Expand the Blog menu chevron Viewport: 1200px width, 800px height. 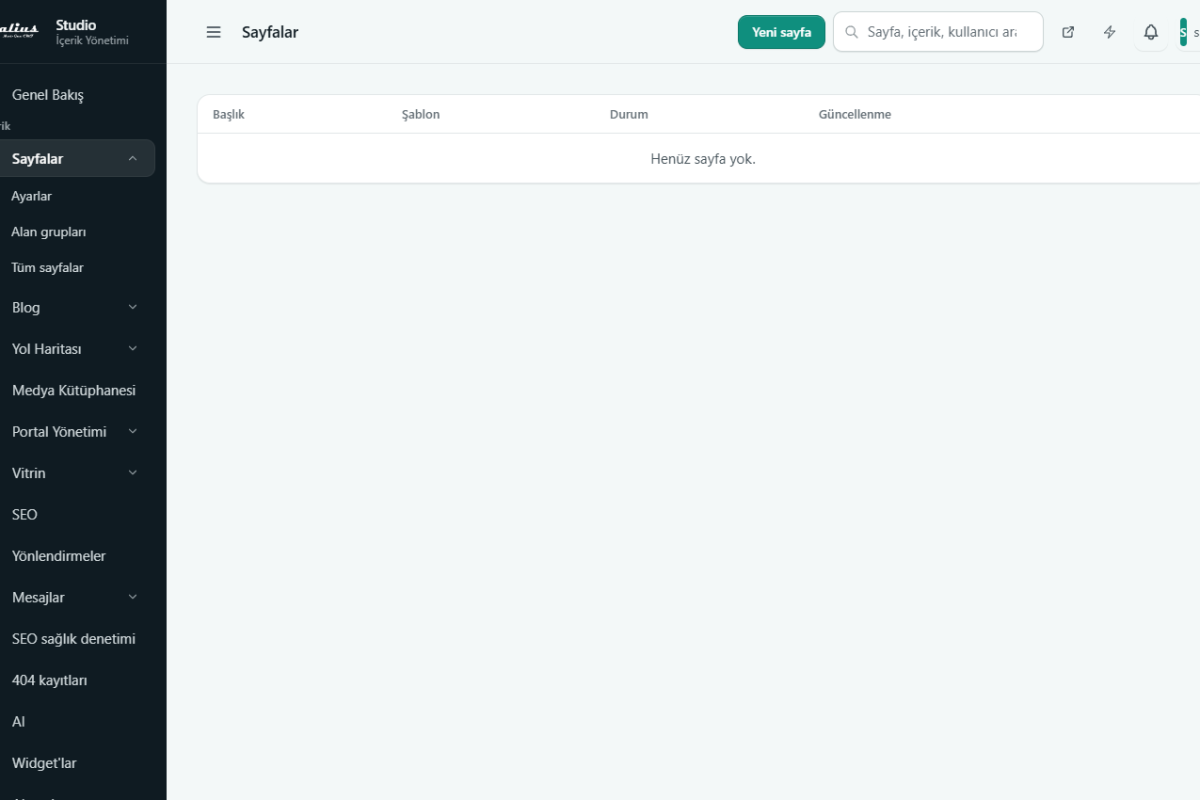[133, 307]
